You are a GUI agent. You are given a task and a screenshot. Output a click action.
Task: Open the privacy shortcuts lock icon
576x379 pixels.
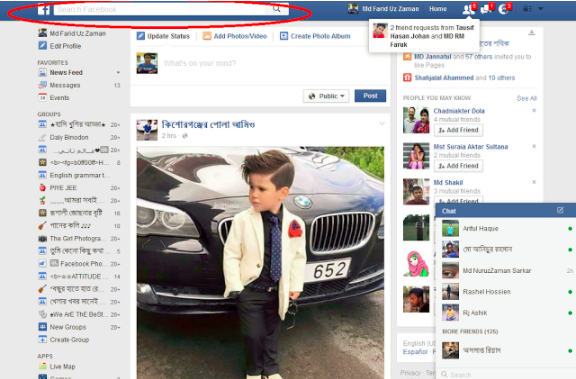527,9
